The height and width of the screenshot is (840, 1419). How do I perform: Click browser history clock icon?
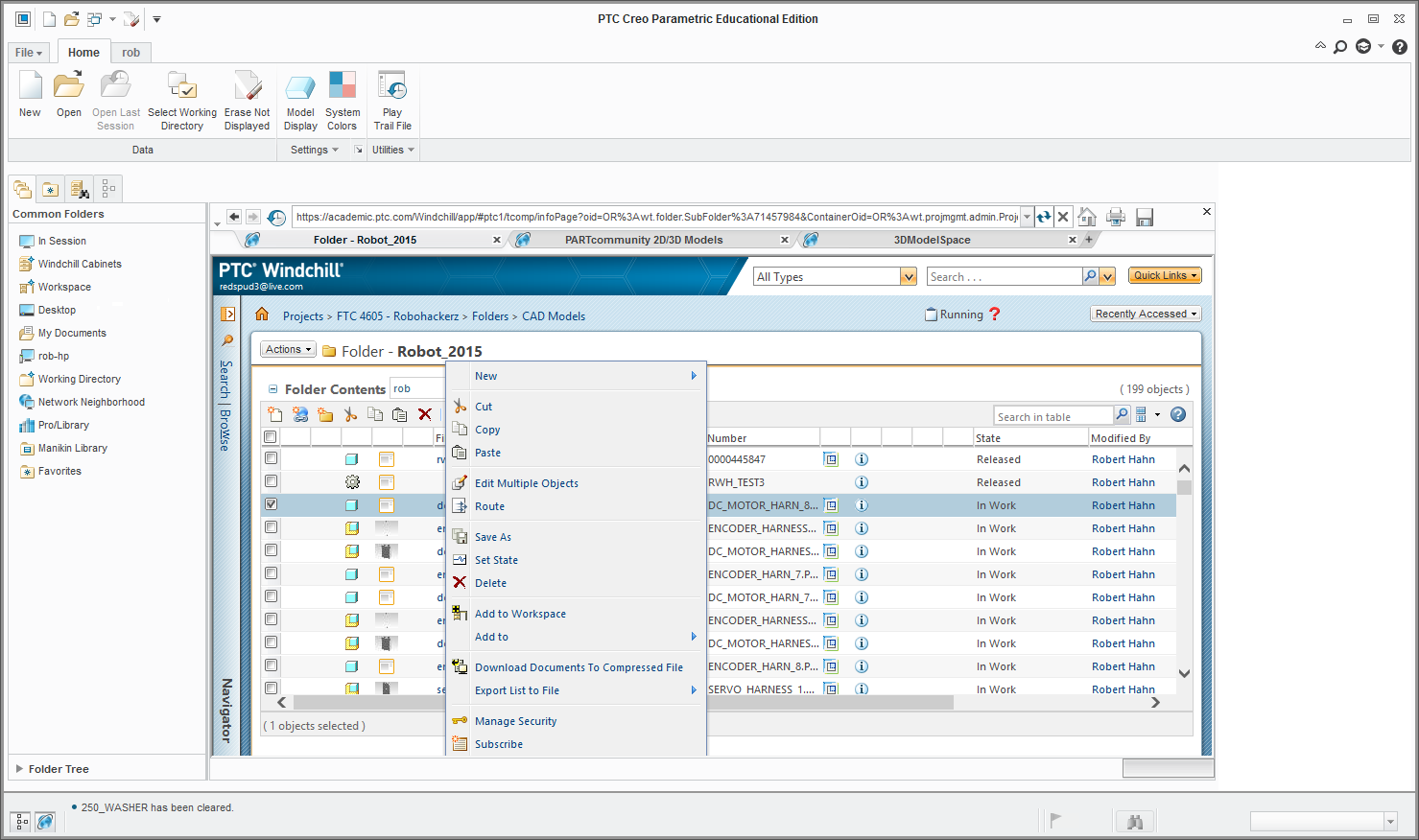pyautogui.click(x=276, y=218)
